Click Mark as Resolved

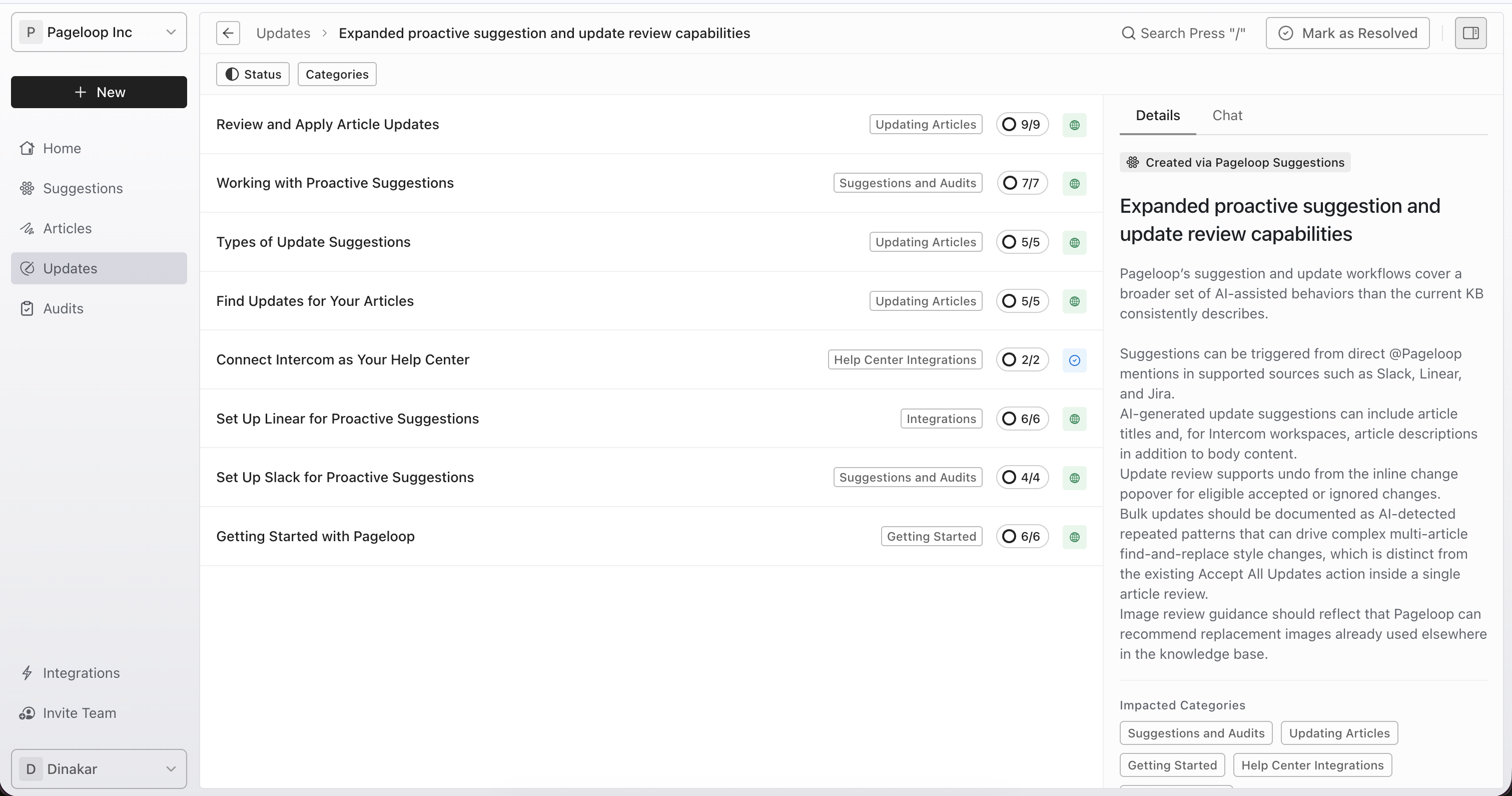click(x=1347, y=33)
